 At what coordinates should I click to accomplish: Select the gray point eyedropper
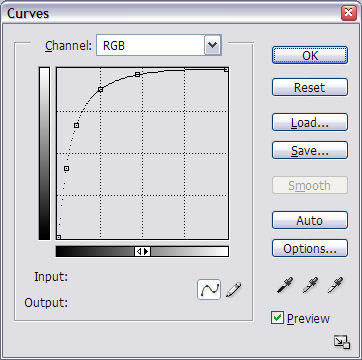[310, 285]
